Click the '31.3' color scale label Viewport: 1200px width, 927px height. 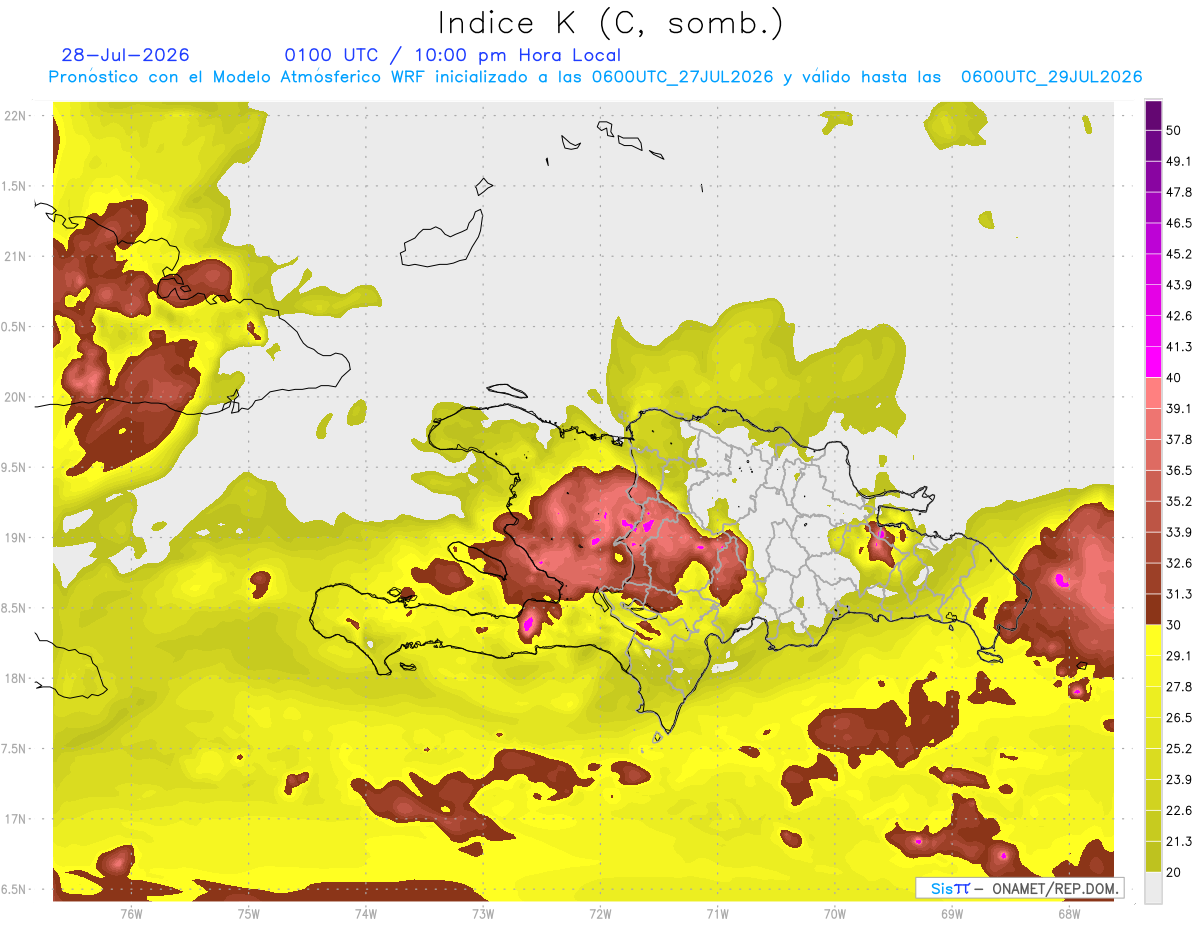(1179, 594)
